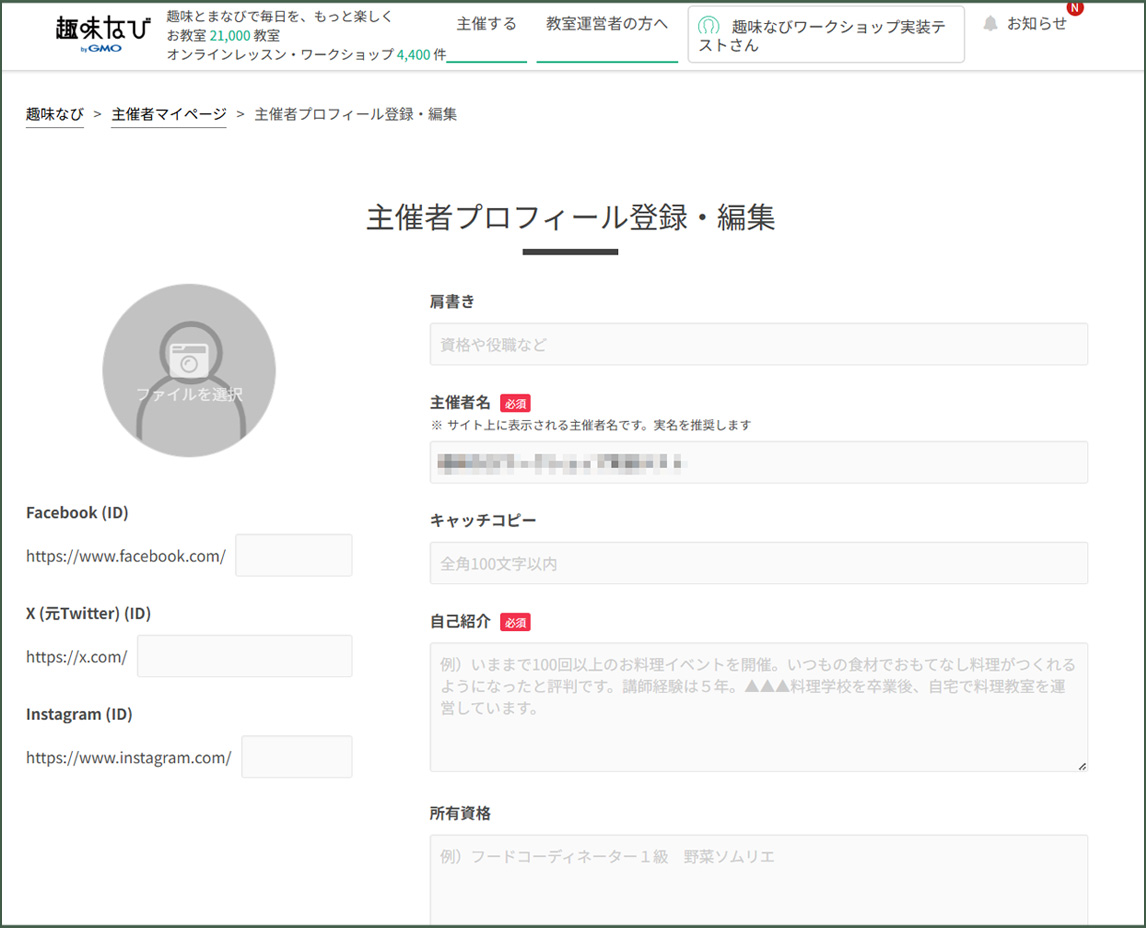
Task: Click the Instagram ID input box
Action: (x=297, y=757)
